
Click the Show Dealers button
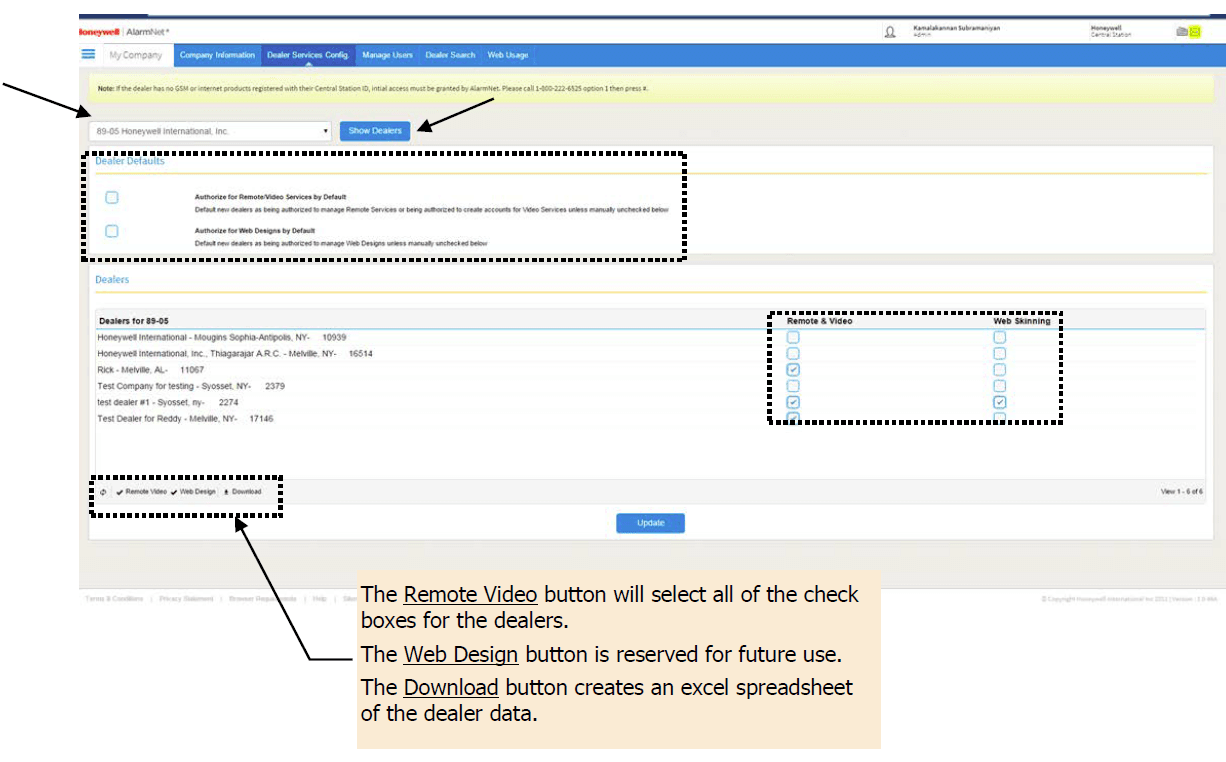coord(375,131)
